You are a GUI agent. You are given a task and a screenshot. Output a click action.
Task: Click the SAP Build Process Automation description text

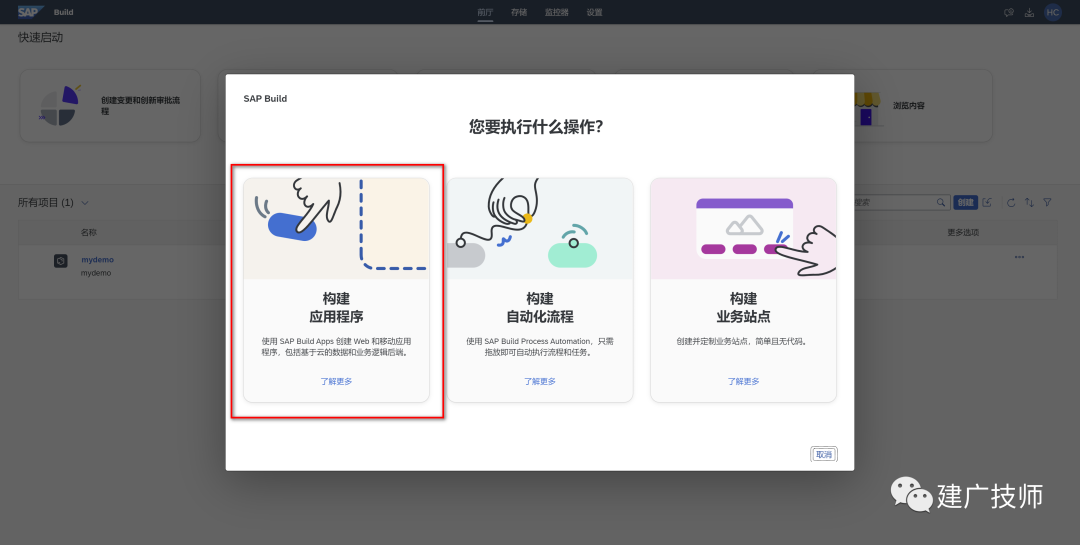540,347
